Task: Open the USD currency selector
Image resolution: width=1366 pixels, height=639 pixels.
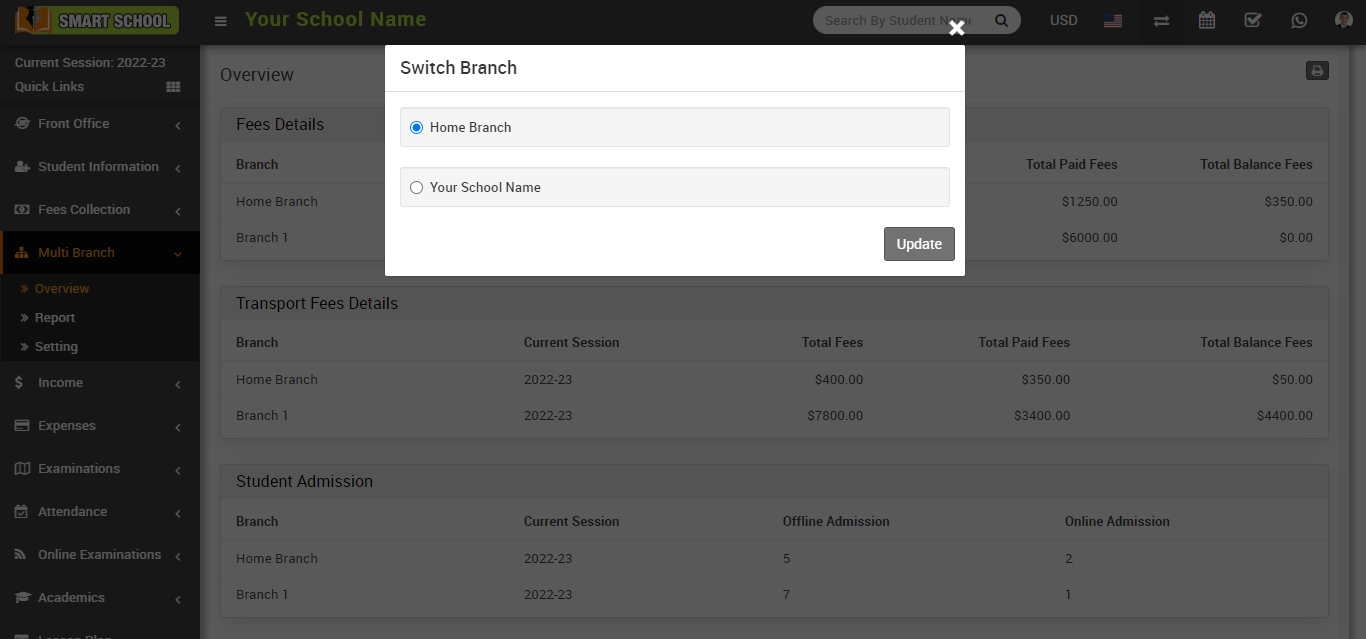Action: point(1063,20)
